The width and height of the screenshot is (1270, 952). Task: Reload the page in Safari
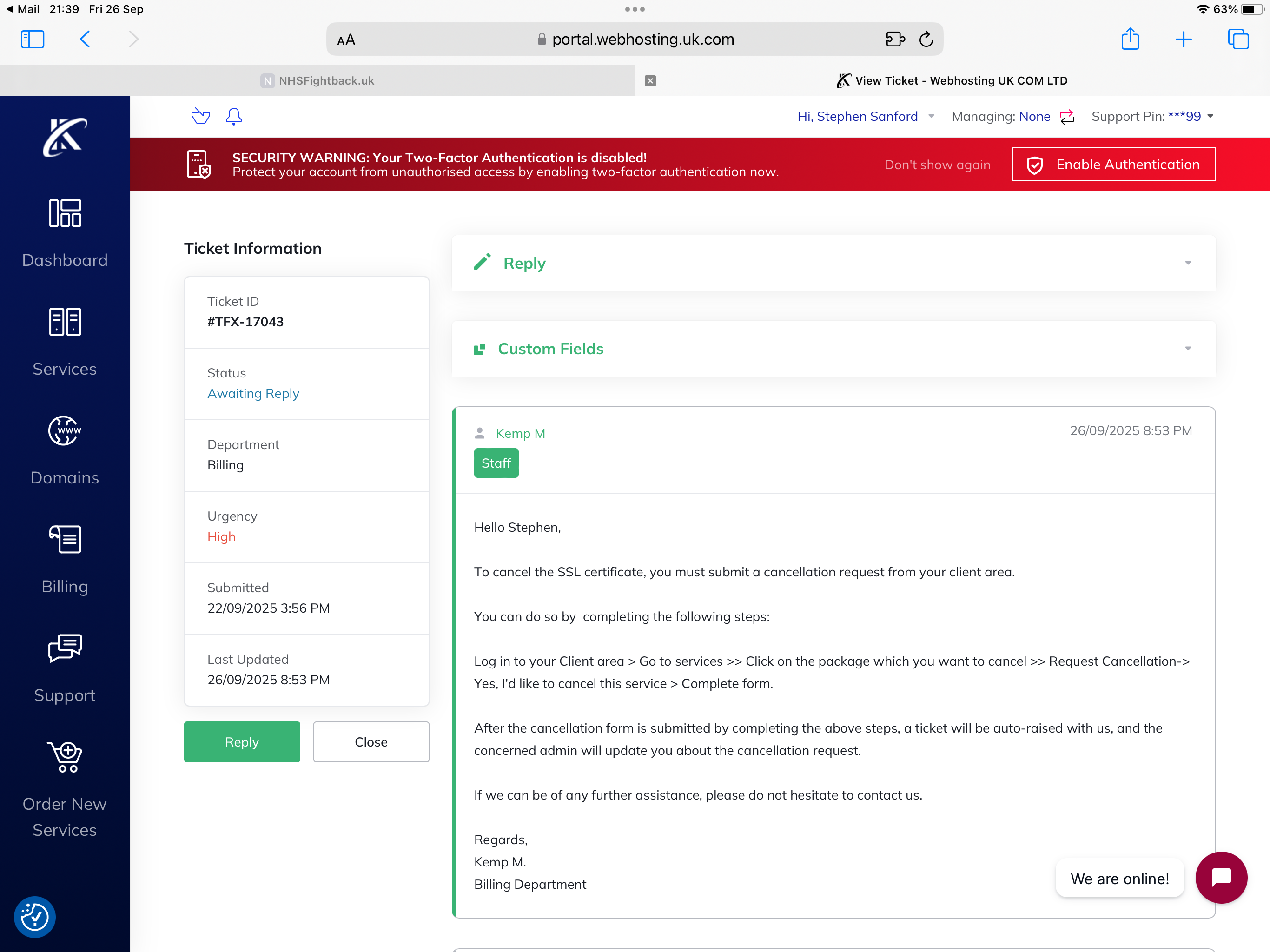[926, 39]
